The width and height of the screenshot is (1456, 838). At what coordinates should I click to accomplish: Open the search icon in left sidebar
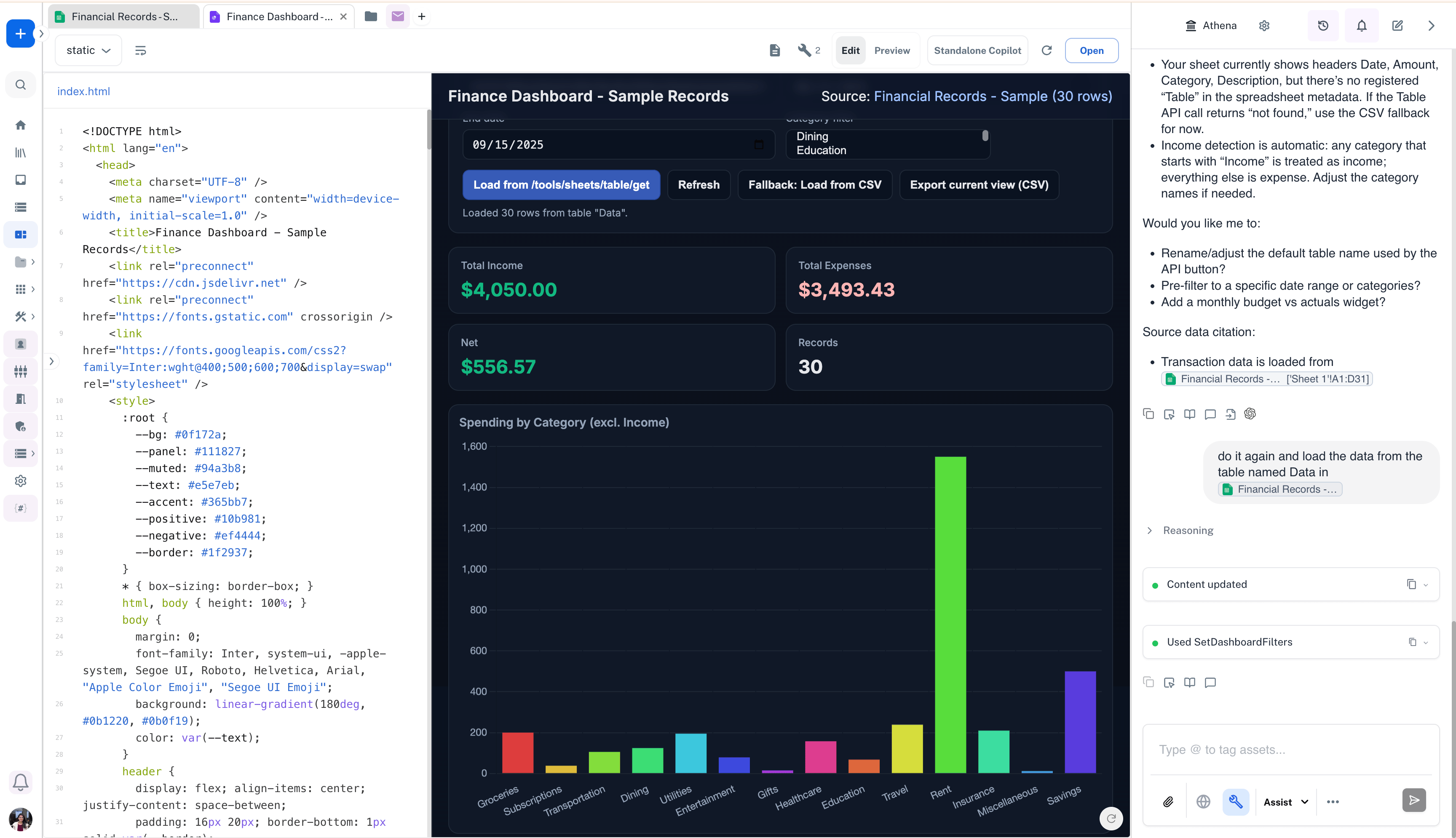(21, 85)
